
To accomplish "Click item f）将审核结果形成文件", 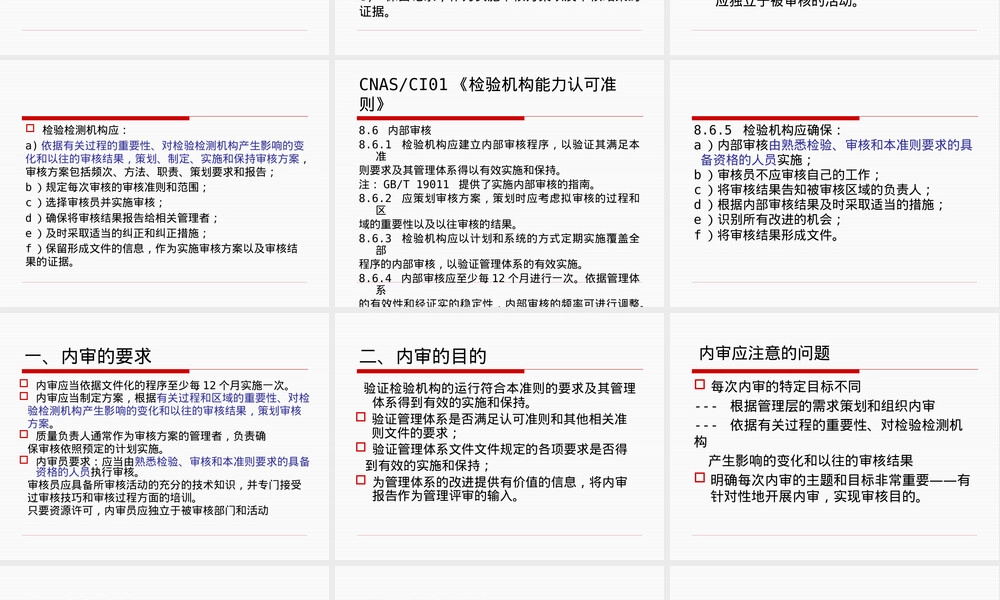I will click(x=767, y=235).
